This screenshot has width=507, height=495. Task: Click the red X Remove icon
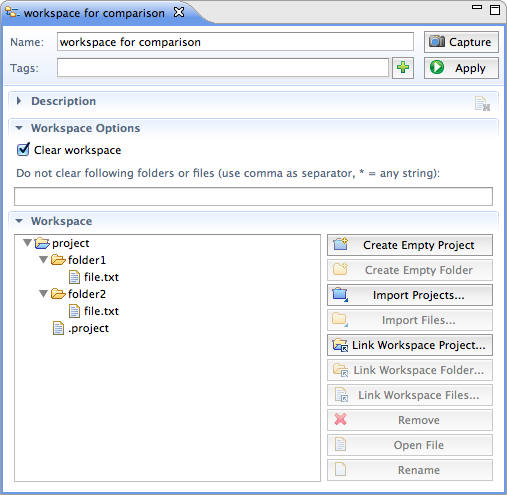click(x=340, y=419)
